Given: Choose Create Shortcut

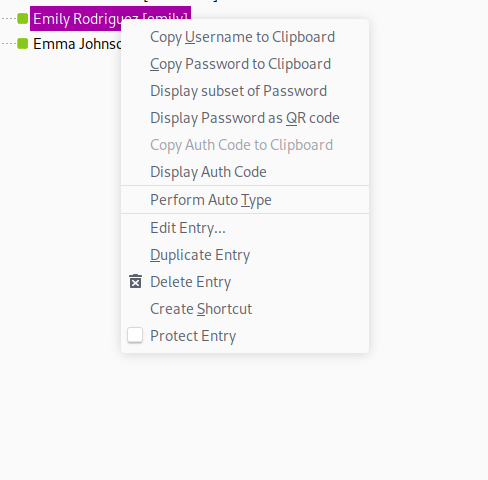Looking at the screenshot, I should tap(245, 309).
